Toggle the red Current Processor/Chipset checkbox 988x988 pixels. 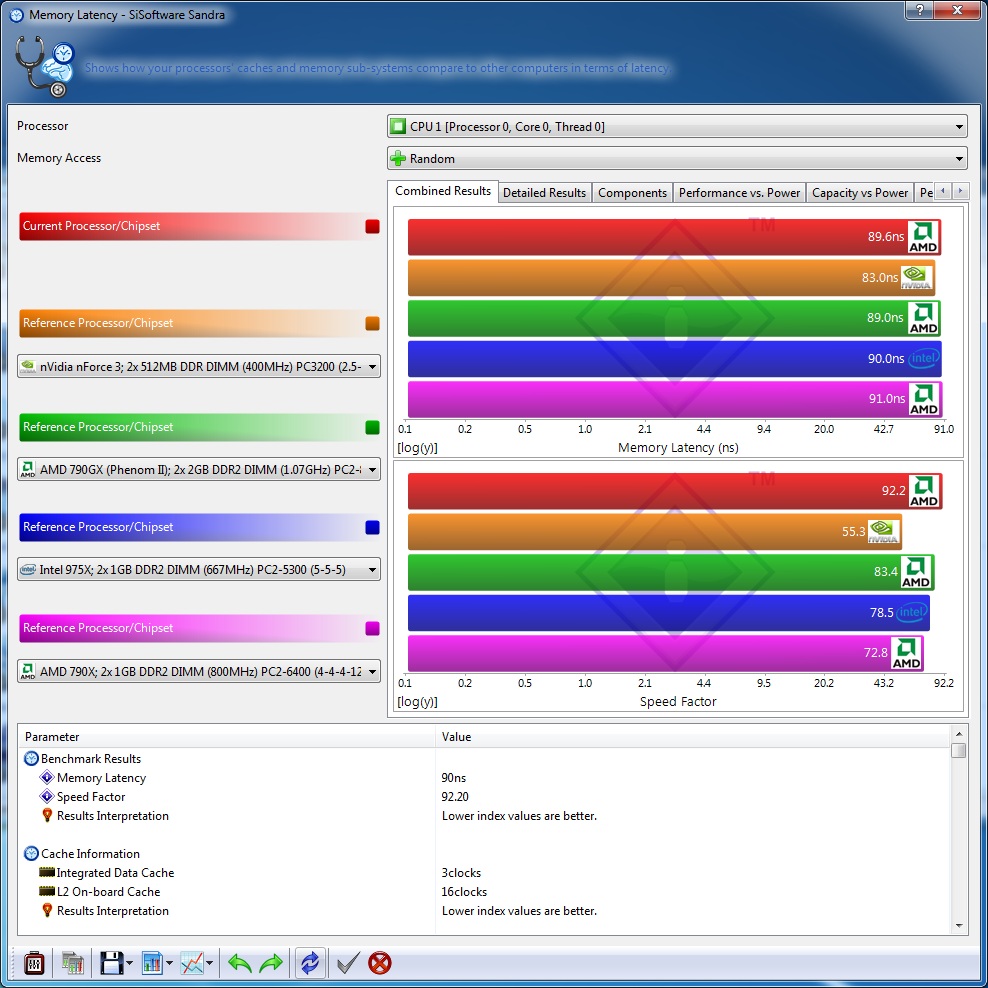coord(372,226)
